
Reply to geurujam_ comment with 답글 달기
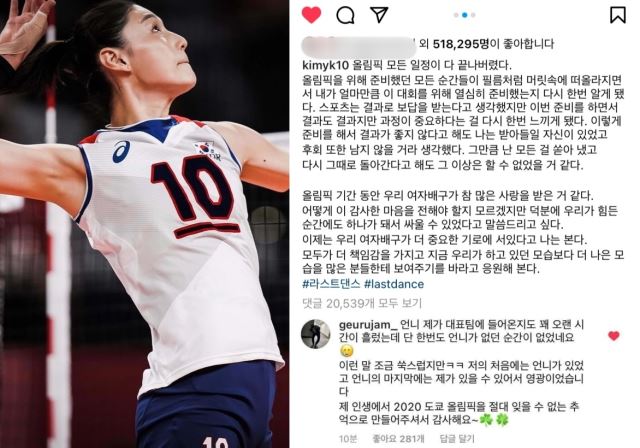457,439
